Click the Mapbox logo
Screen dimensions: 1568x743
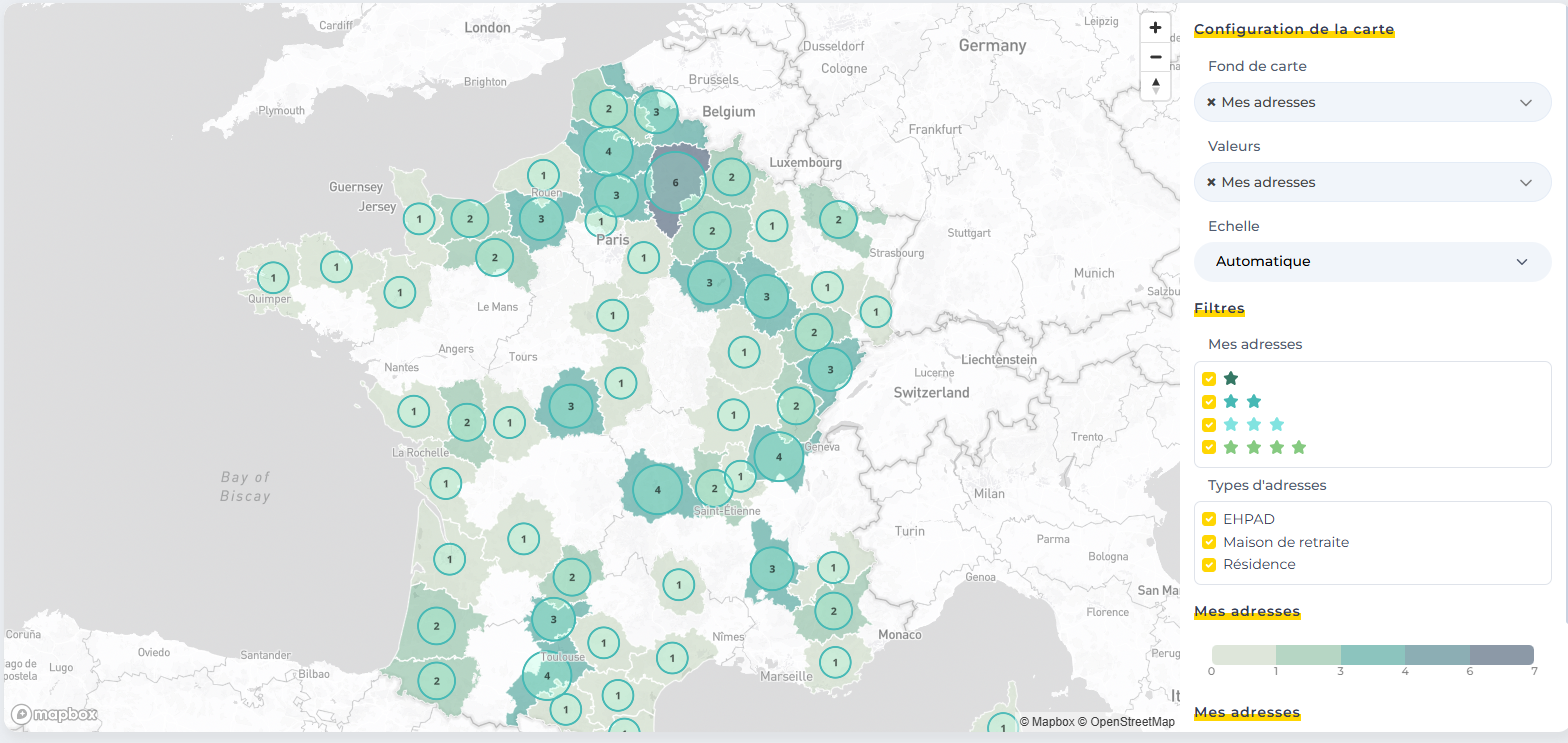click(x=55, y=714)
